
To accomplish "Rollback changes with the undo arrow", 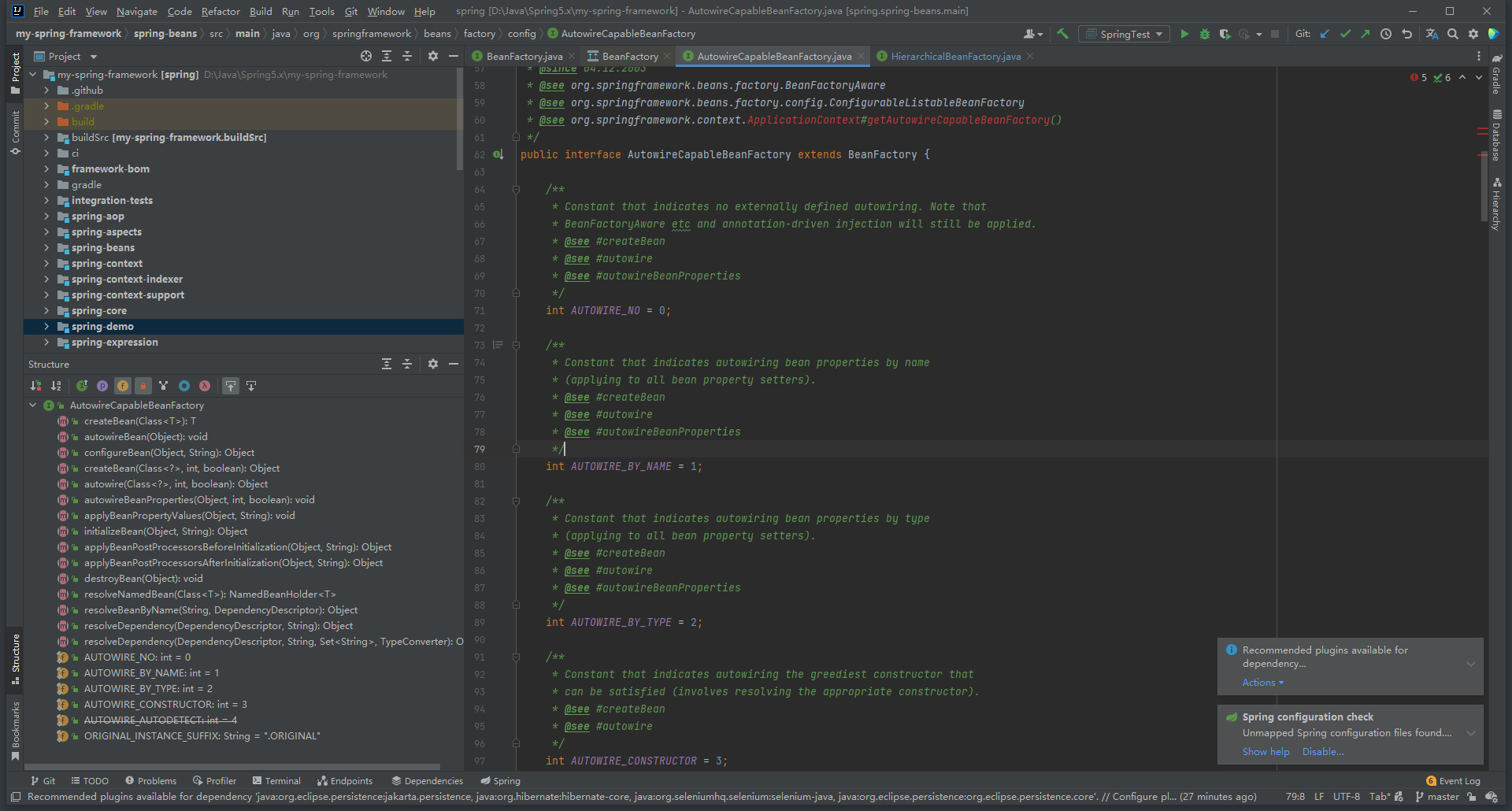I will tap(1406, 34).
